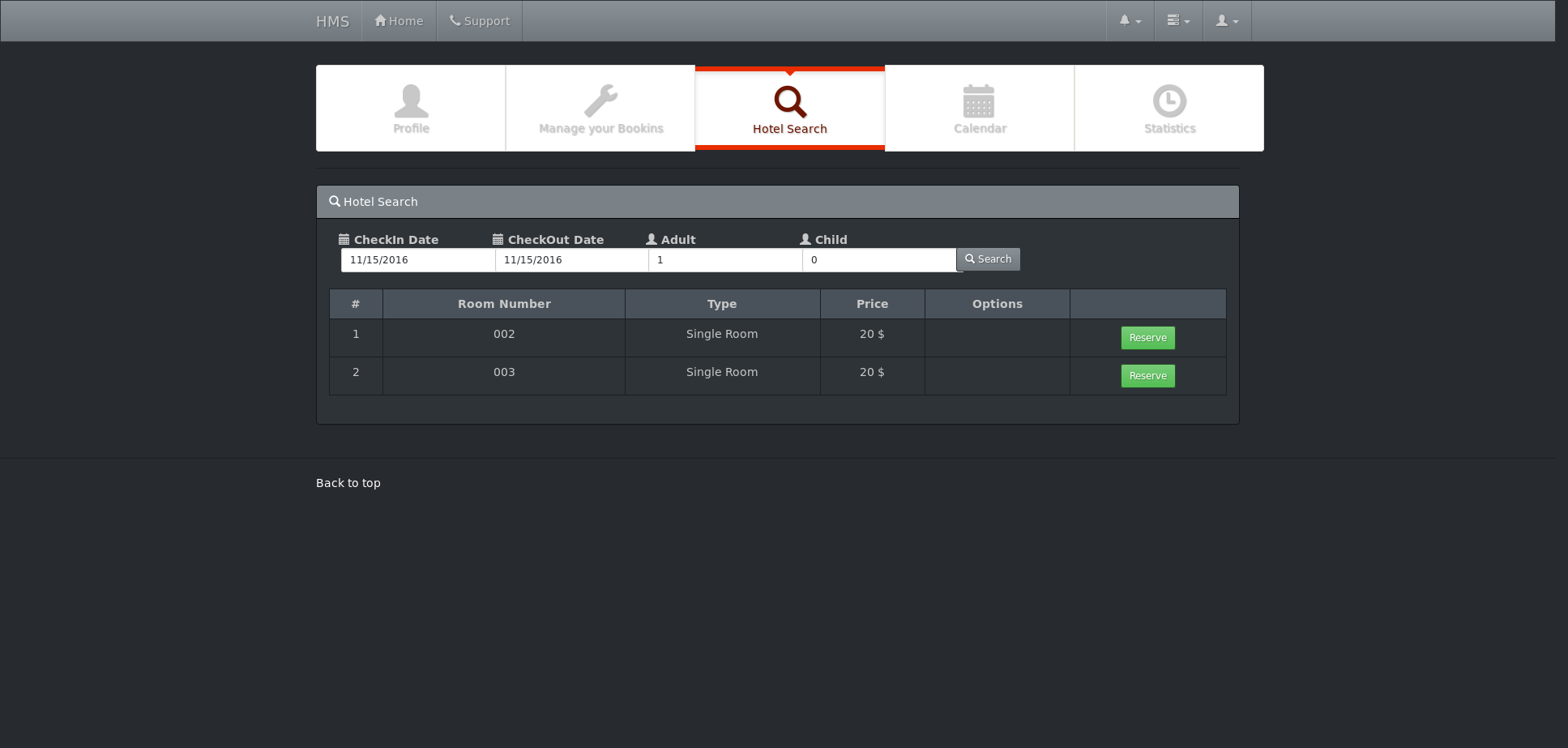The height and width of the screenshot is (748, 1568).
Task: Open the Profile person icon
Action: [410, 100]
